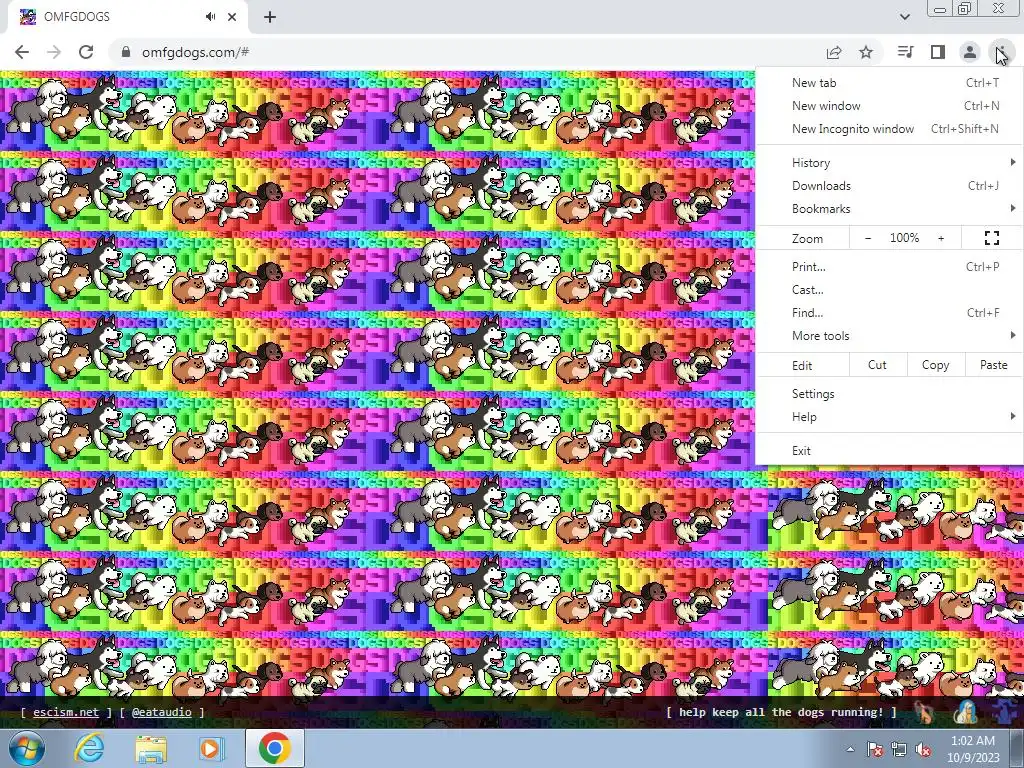
Task: Show hidden tray icons arrow
Action: [850, 749]
